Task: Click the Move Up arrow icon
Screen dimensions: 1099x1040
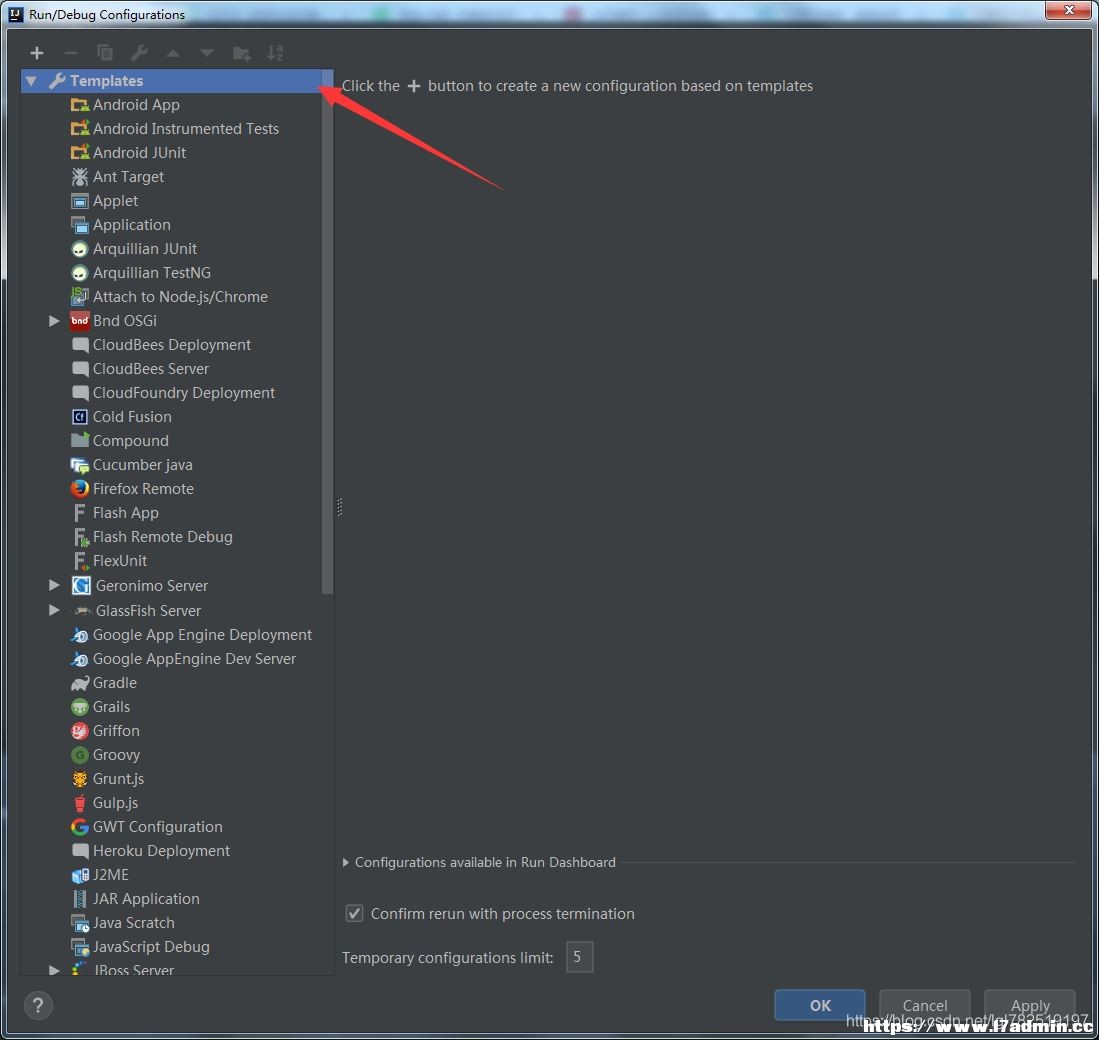Action: click(x=173, y=53)
